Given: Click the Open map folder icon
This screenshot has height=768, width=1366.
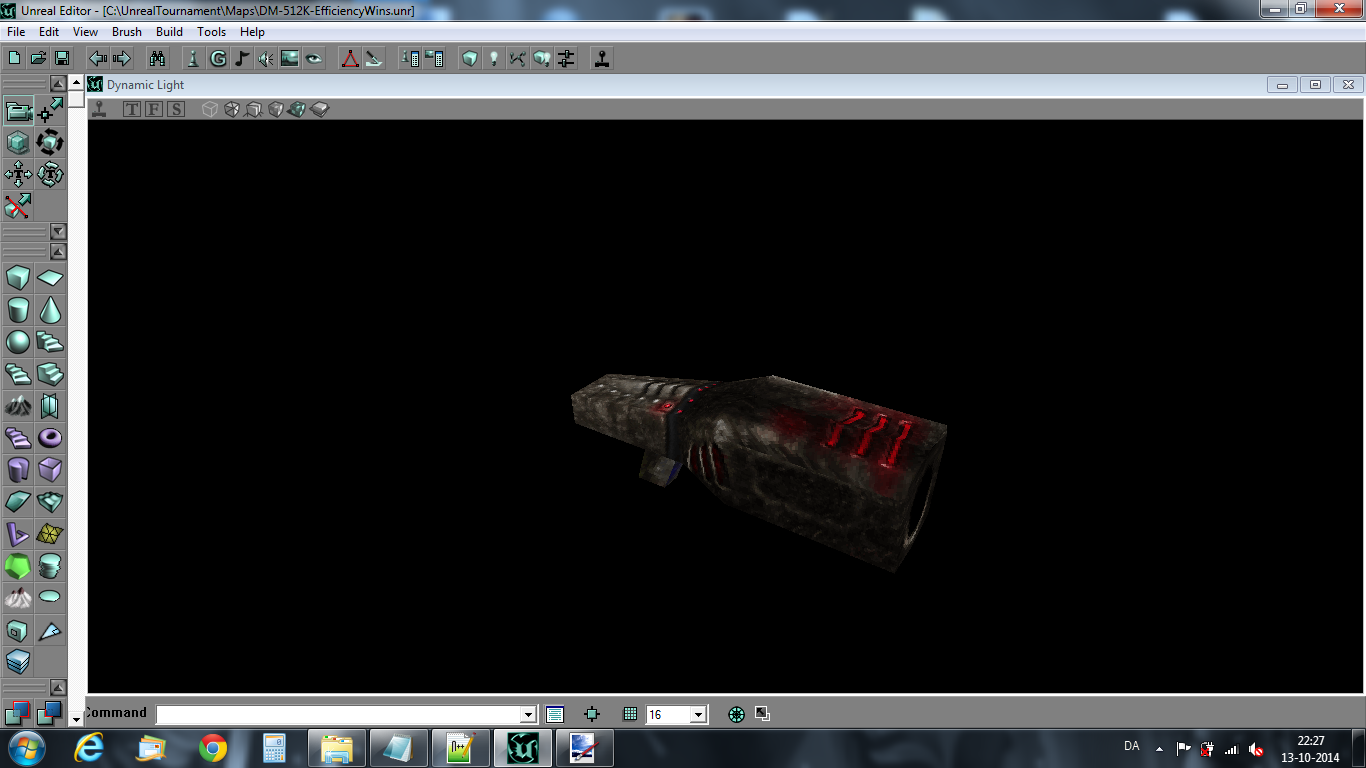Looking at the screenshot, I should pos(38,59).
